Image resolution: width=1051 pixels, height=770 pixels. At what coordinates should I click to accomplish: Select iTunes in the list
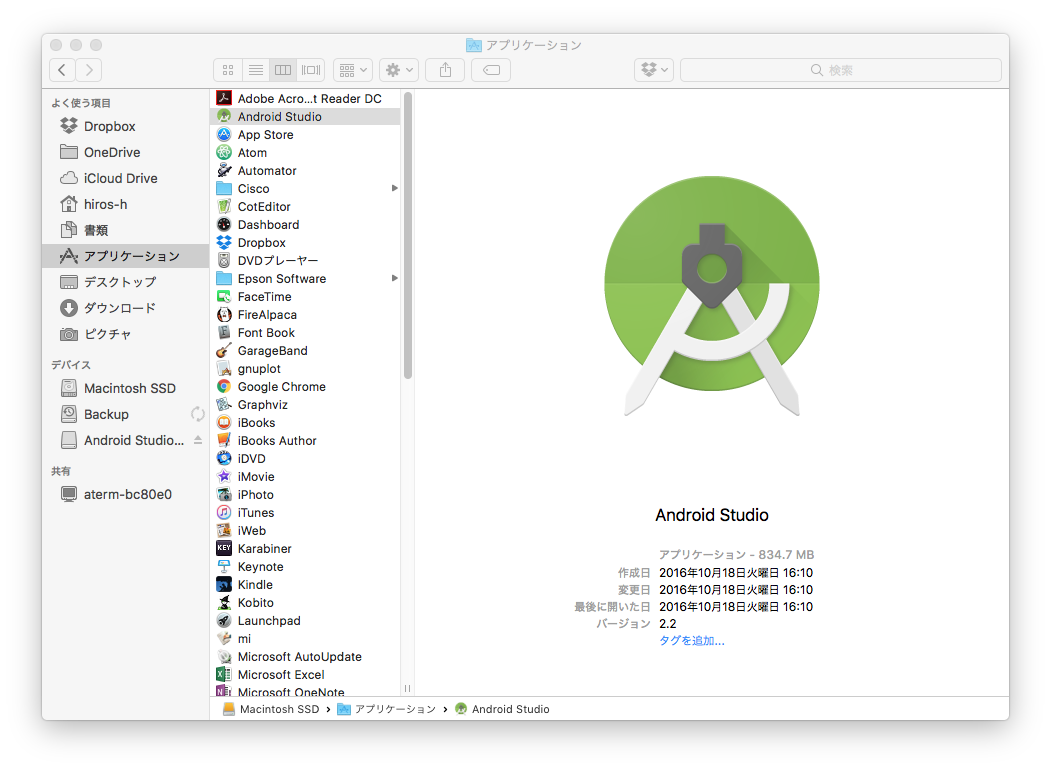pyautogui.click(x=306, y=513)
